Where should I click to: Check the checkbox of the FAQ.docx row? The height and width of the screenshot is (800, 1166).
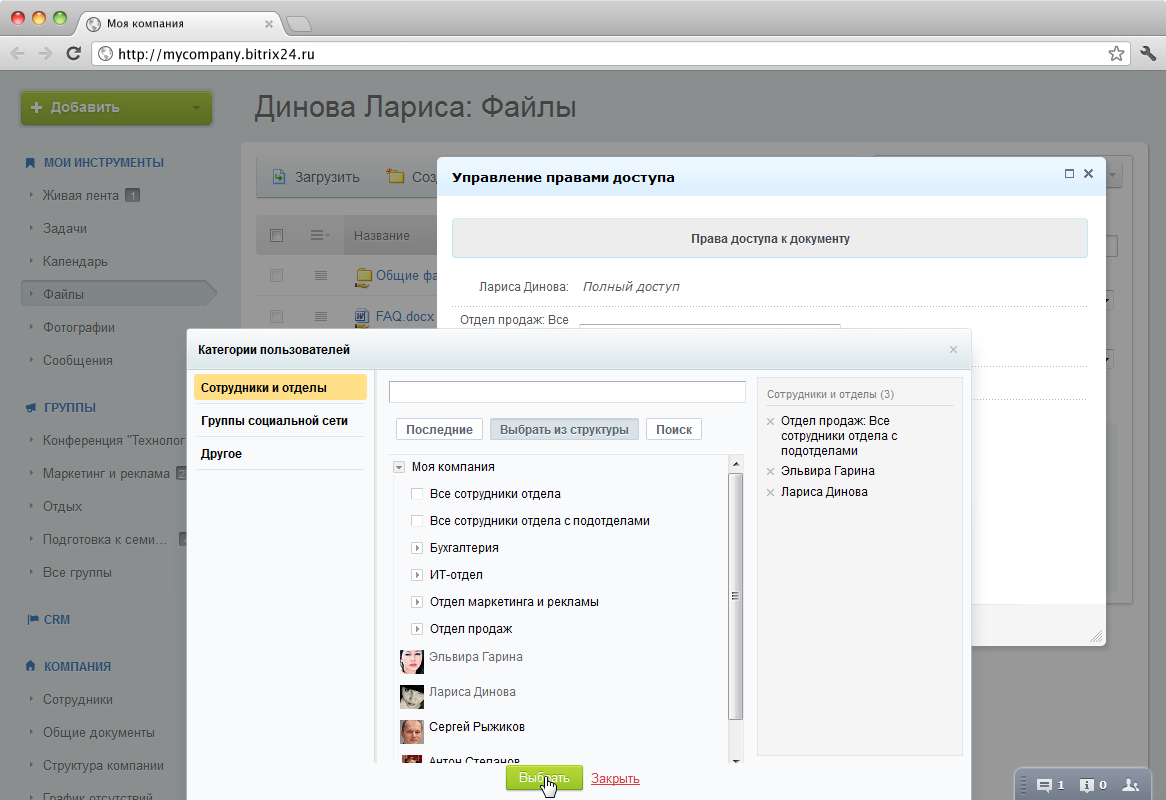coord(277,317)
